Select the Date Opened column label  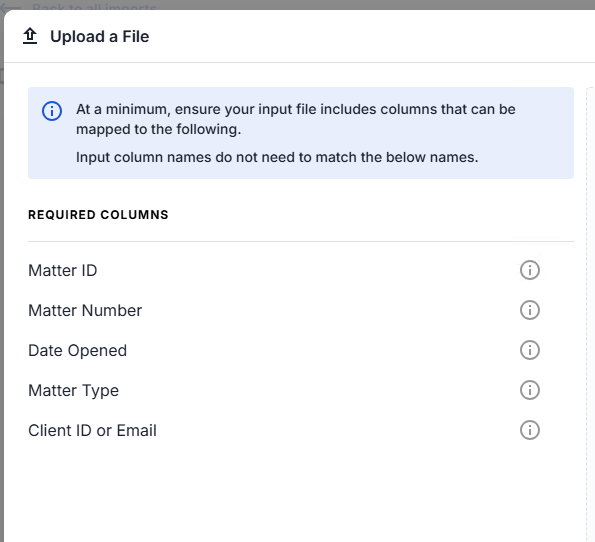pyautogui.click(x=77, y=350)
